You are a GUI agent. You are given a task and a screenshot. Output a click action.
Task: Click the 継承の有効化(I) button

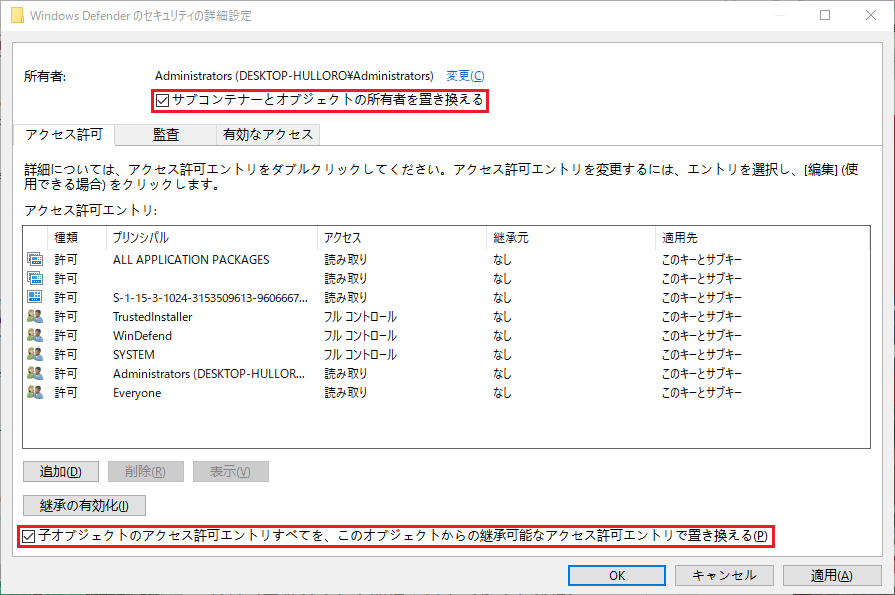coord(84,505)
